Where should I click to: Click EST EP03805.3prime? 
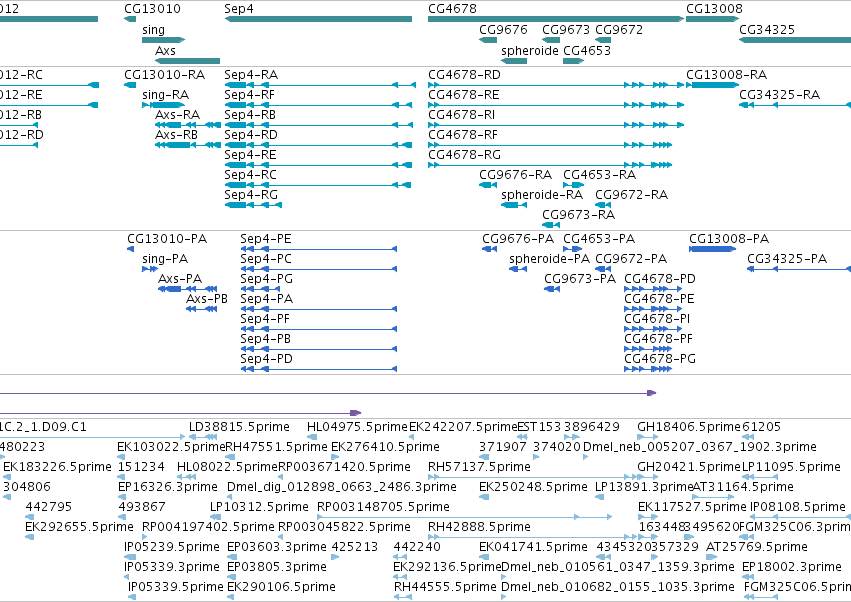231,578
